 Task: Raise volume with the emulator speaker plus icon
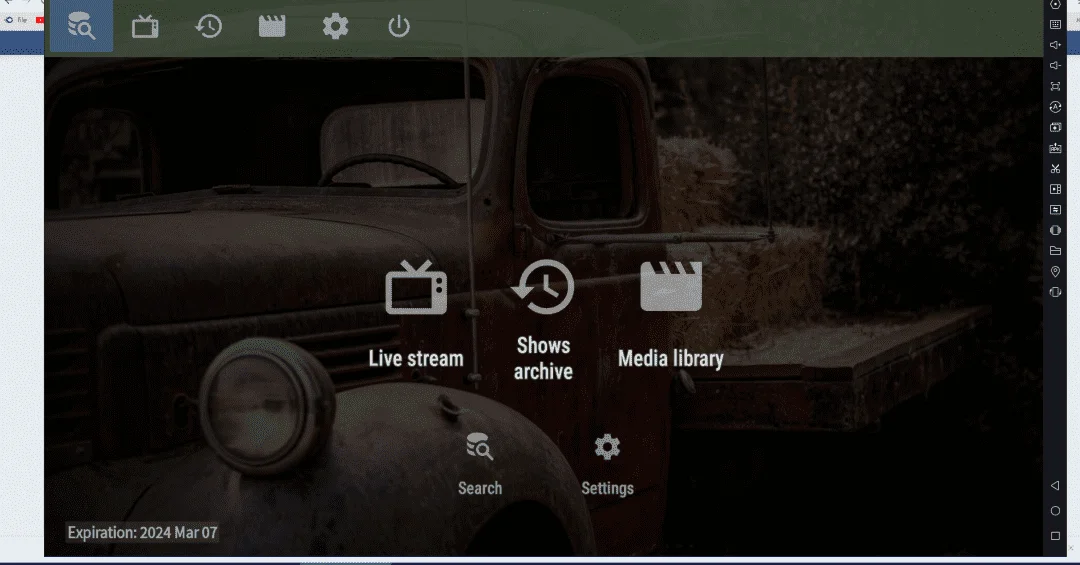coord(1055,45)
